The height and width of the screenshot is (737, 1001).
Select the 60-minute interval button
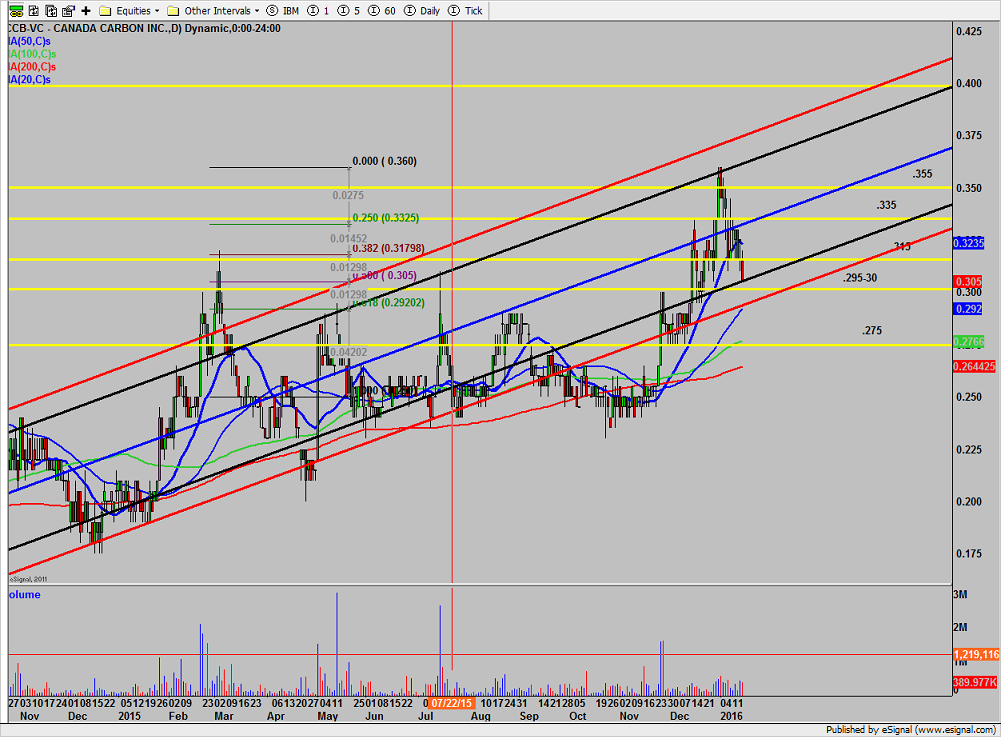tap(383, 11)
